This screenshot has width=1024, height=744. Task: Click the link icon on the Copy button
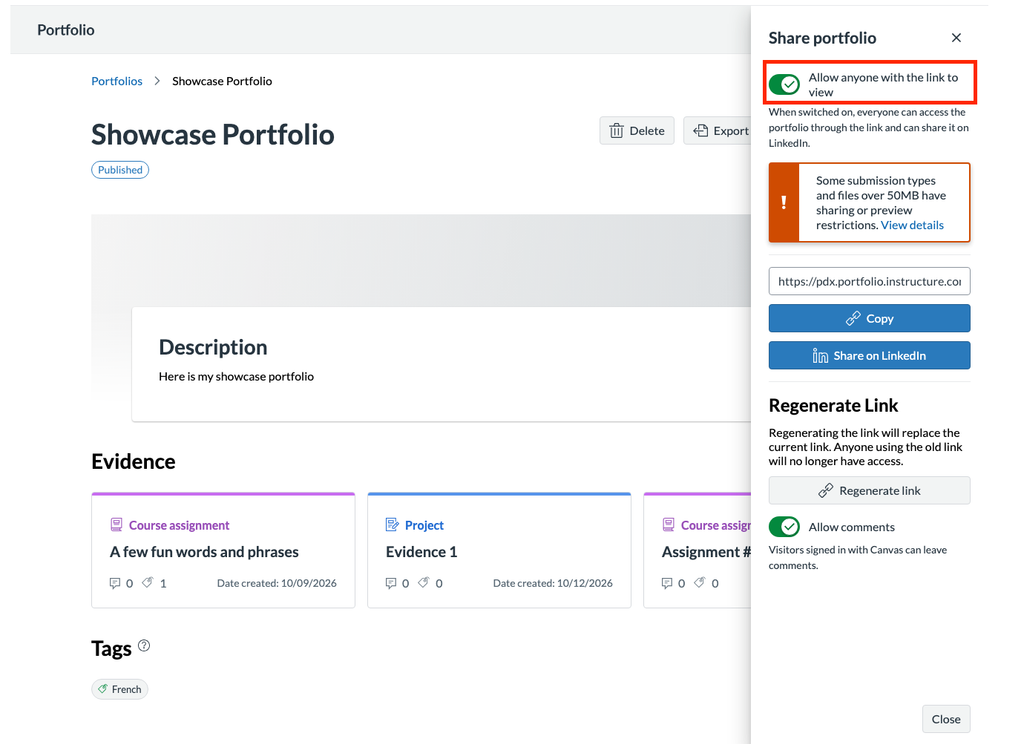[x=853, y=318]
